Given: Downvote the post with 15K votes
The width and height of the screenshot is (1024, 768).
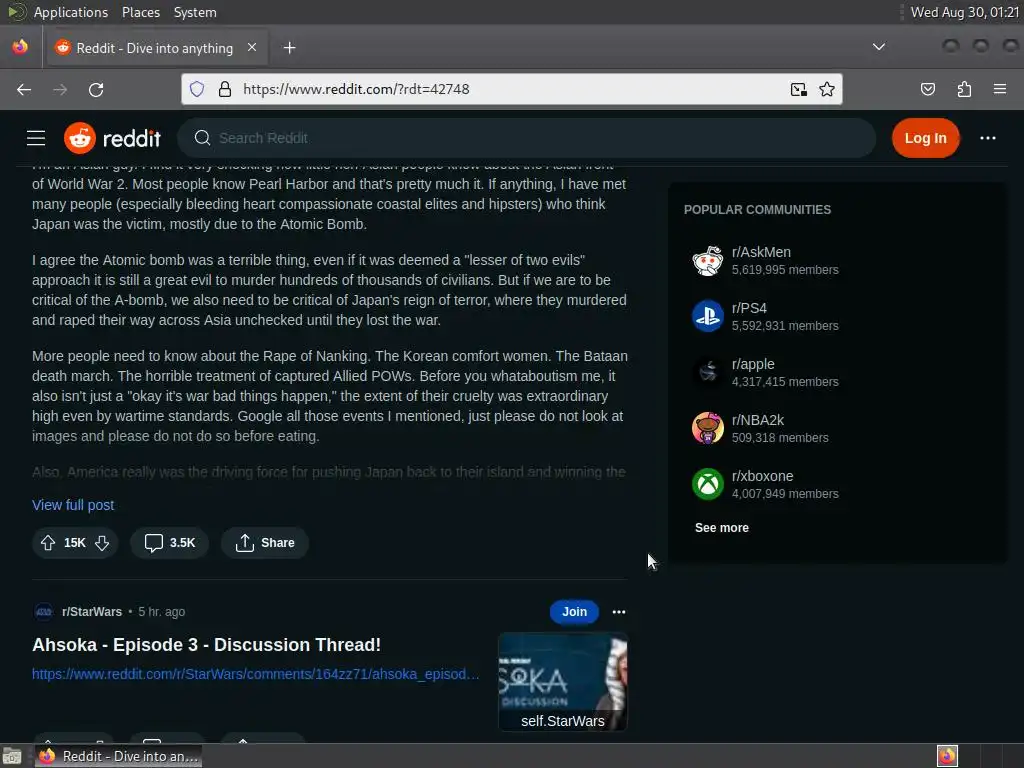Looking at the screenshot, I should tap(102, 543).
